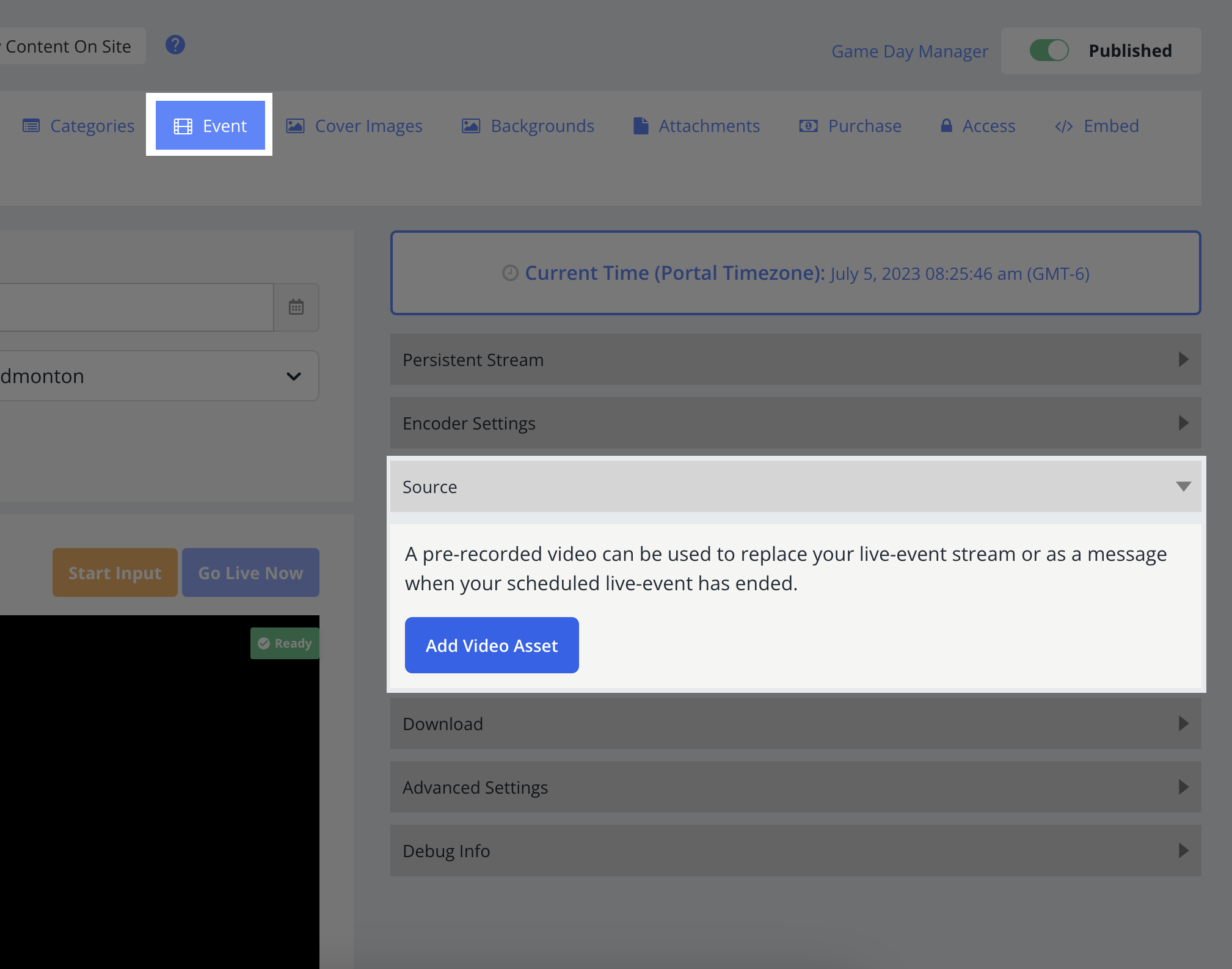Toggle the Published switch off
Screen dimensions: 1232x969
point(1049,51)
